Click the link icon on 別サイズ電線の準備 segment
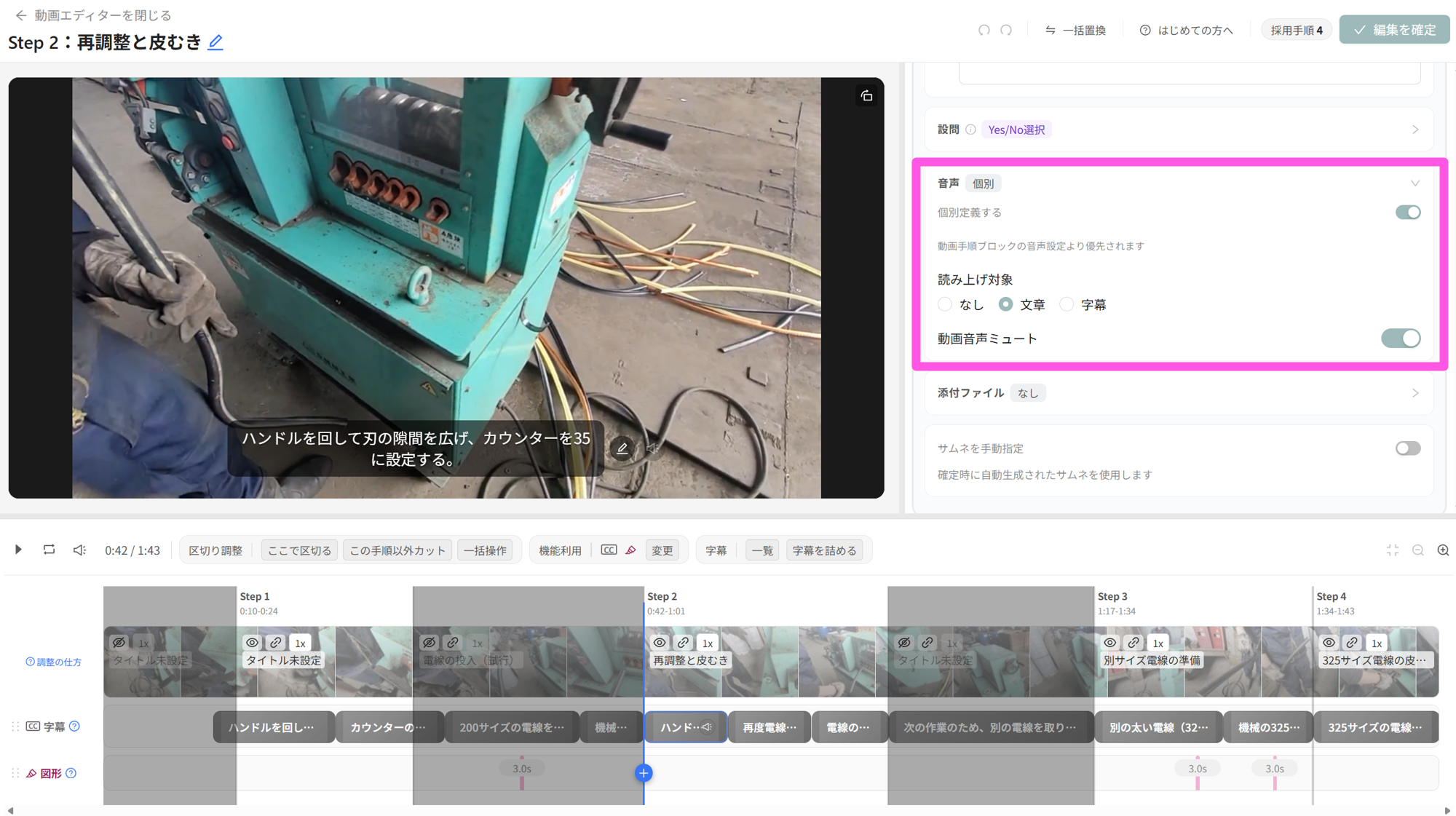This screenshot has height=816, width=1456. point(1133,643)
